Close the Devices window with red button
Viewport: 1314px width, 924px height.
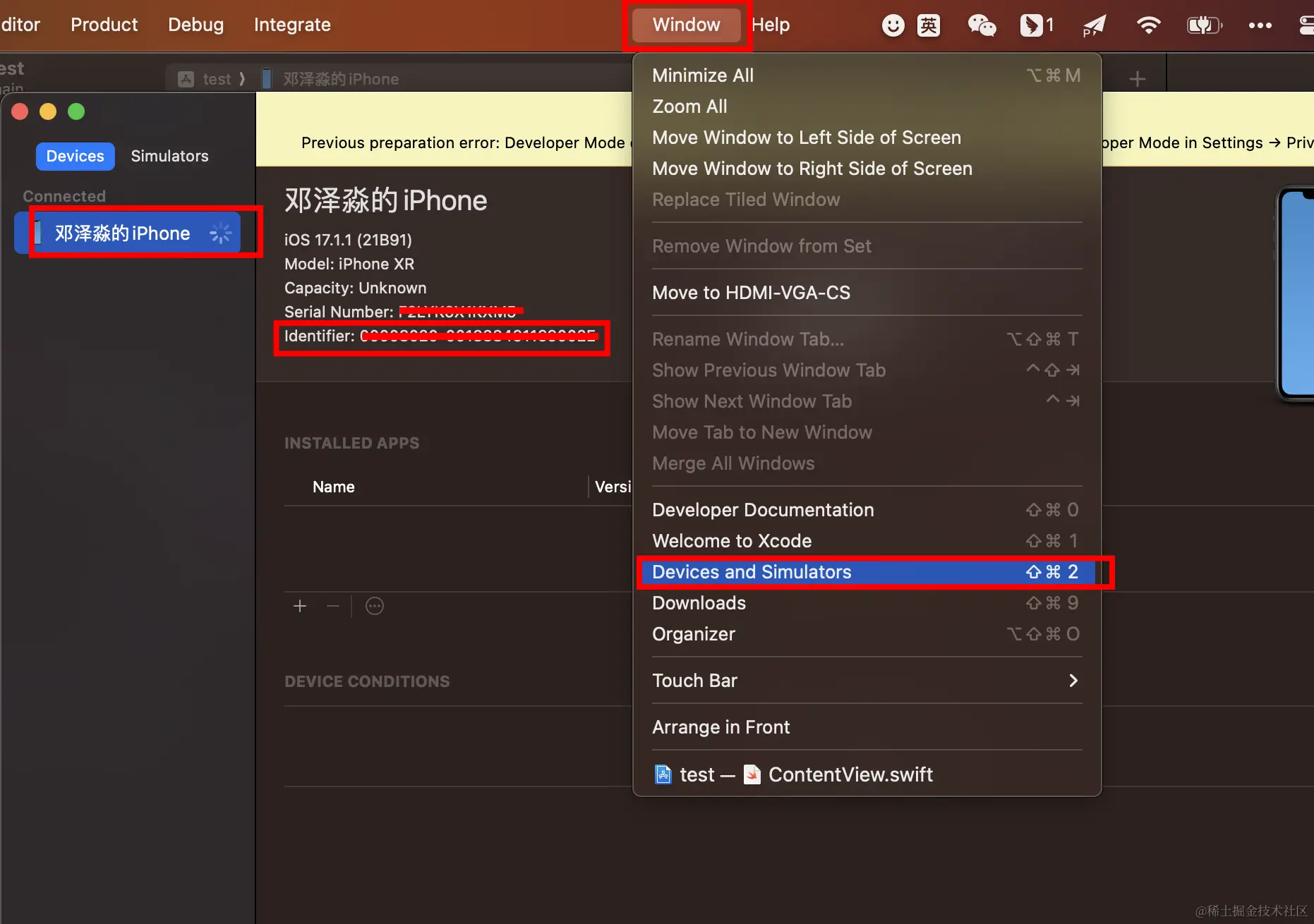tap(20, 111)
